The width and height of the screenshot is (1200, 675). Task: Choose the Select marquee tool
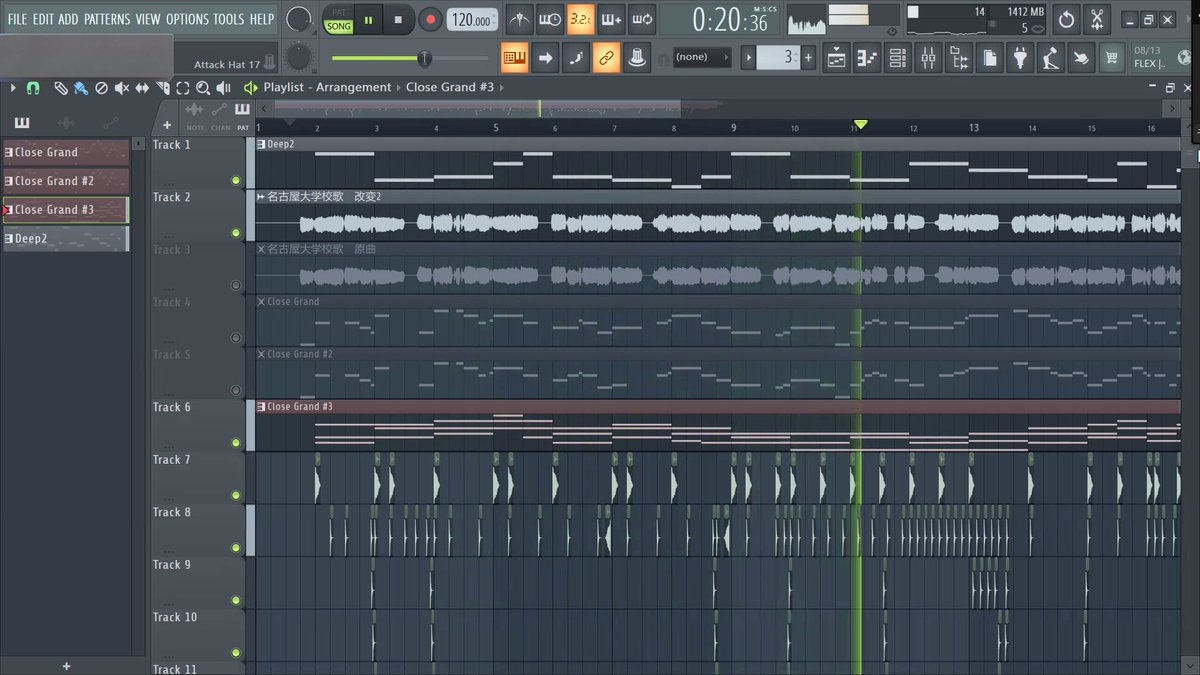pyautogui.click(x=183, y=88)
